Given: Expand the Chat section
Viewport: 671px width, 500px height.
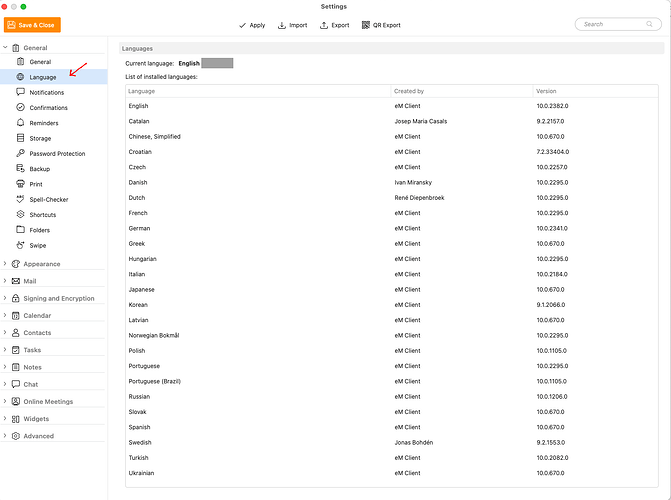Looking at the screenshot, I should [x=5, y=384].
